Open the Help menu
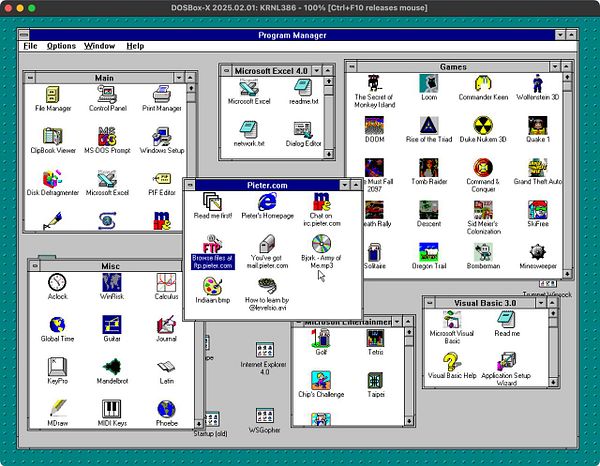 point(135,46)
